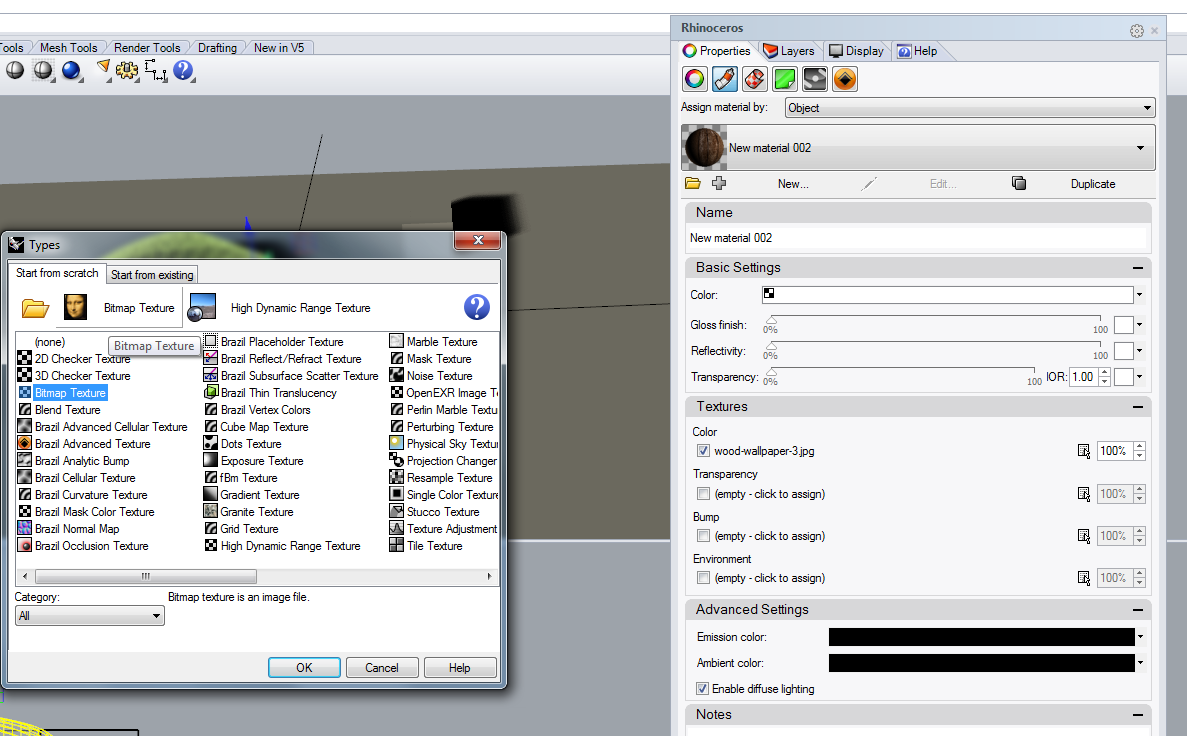Open the Drafting toolbar tab

coord(217,48)
